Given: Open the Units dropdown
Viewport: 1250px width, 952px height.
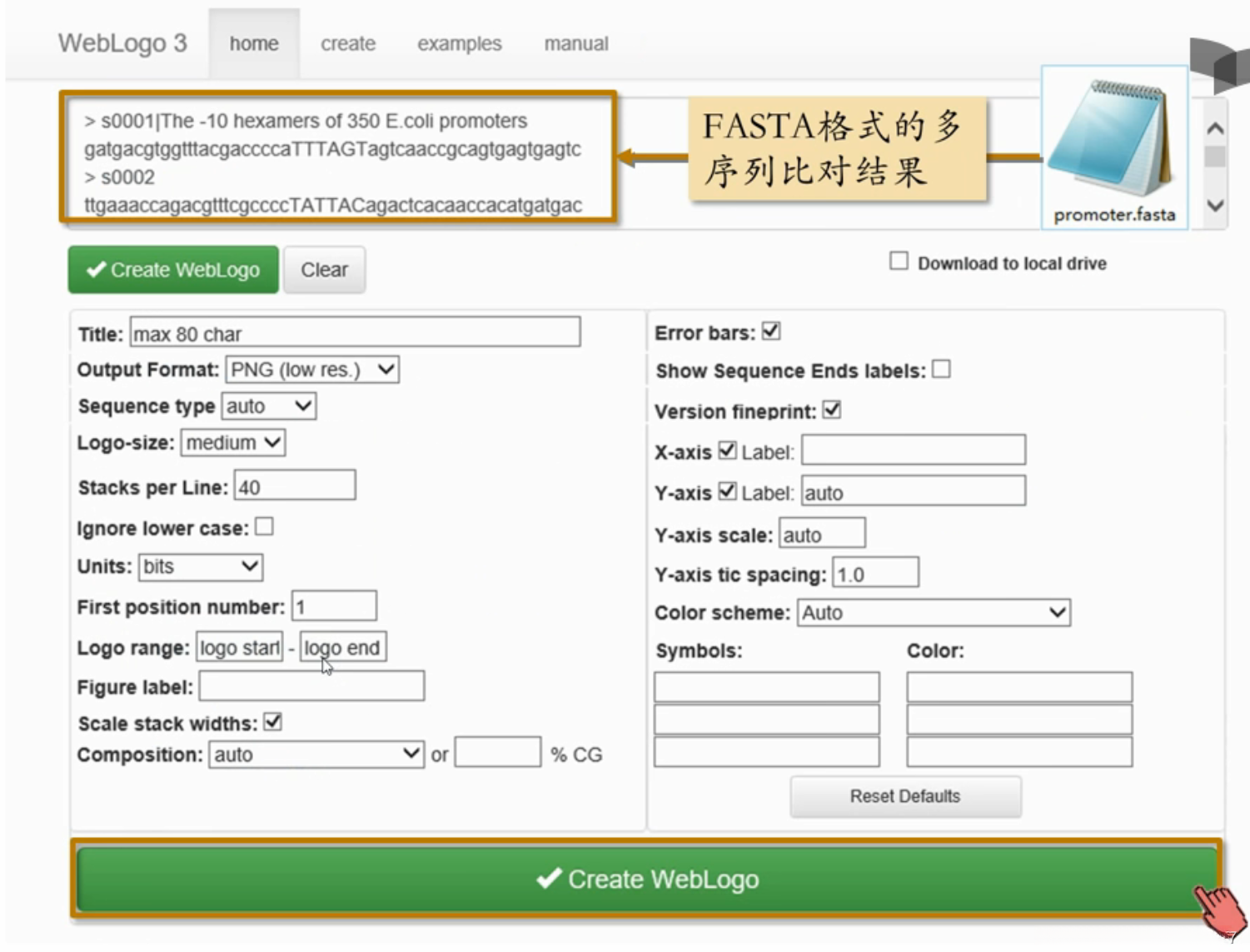Looking at the screenshot, I should pos(199,566).
